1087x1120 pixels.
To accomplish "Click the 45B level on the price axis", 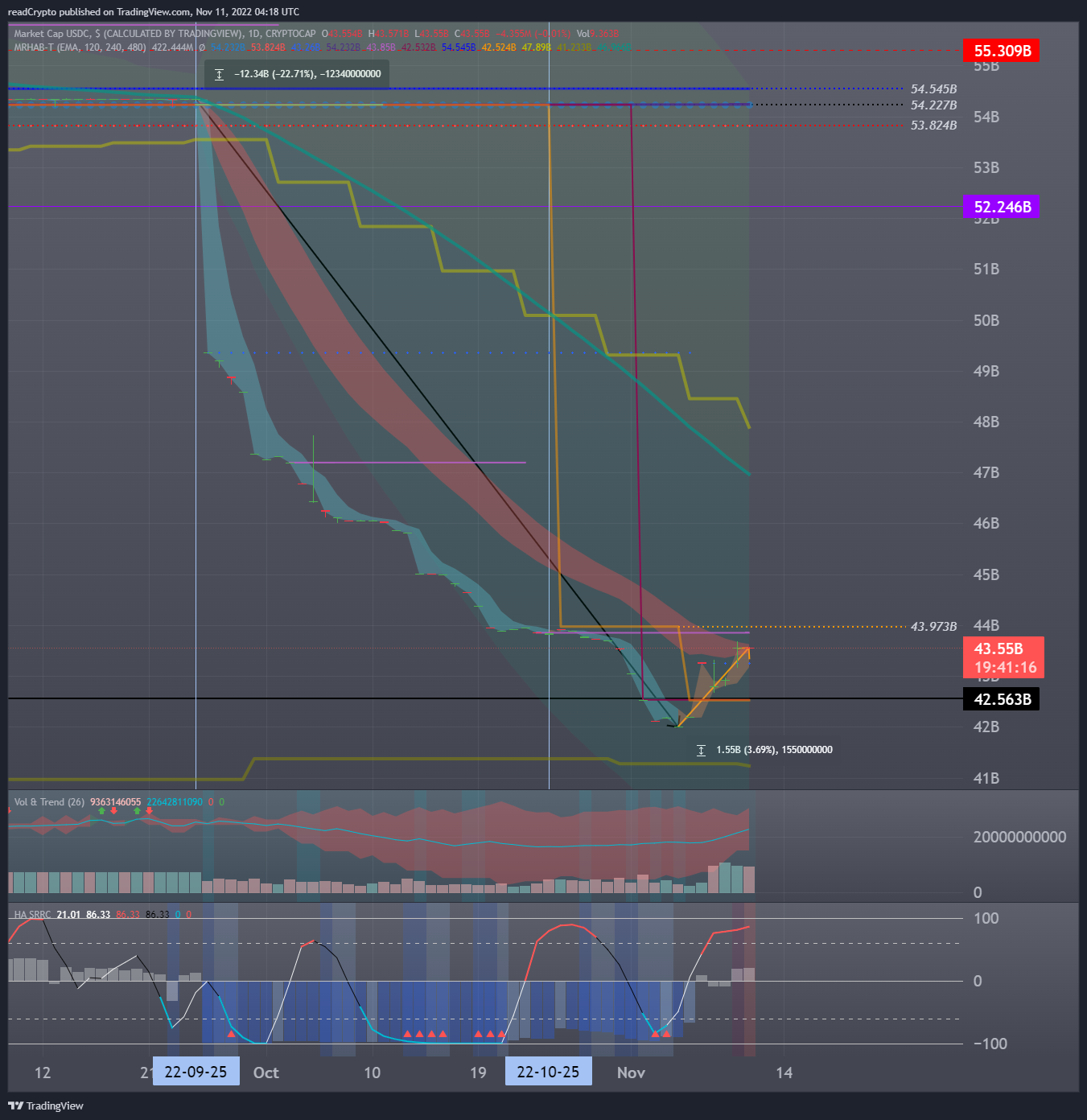I will [x=986, y=574].
